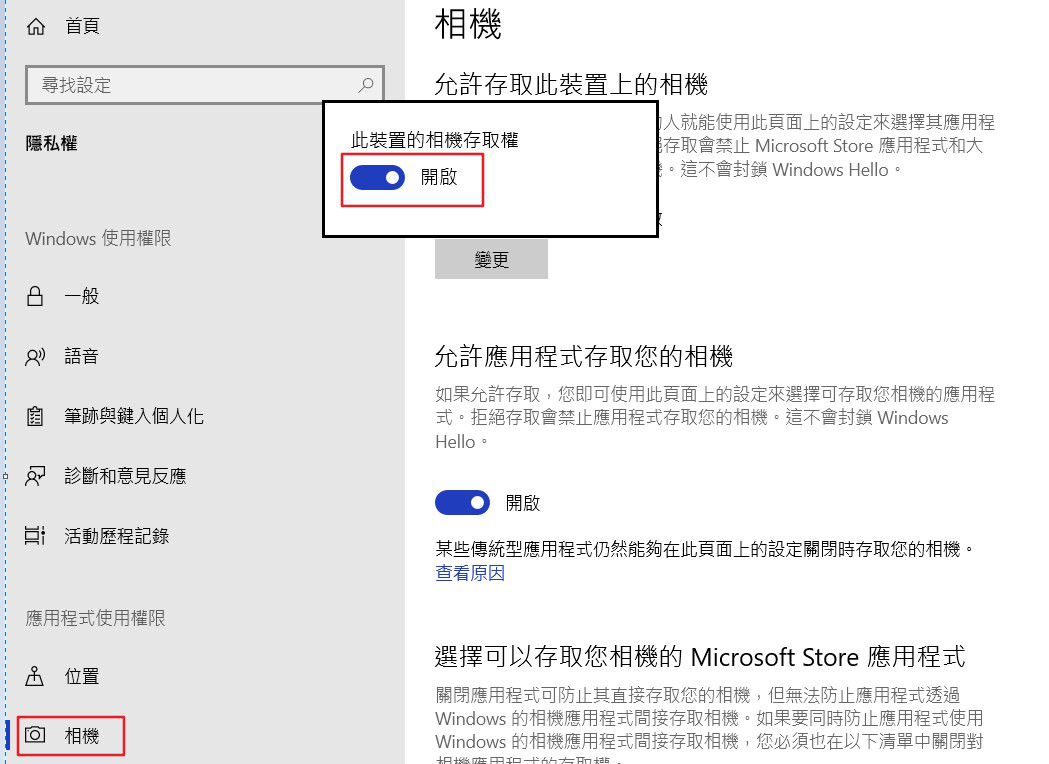Open the 查看原因 link
This screenshot has width=1049, height=764.
[470, 573]
